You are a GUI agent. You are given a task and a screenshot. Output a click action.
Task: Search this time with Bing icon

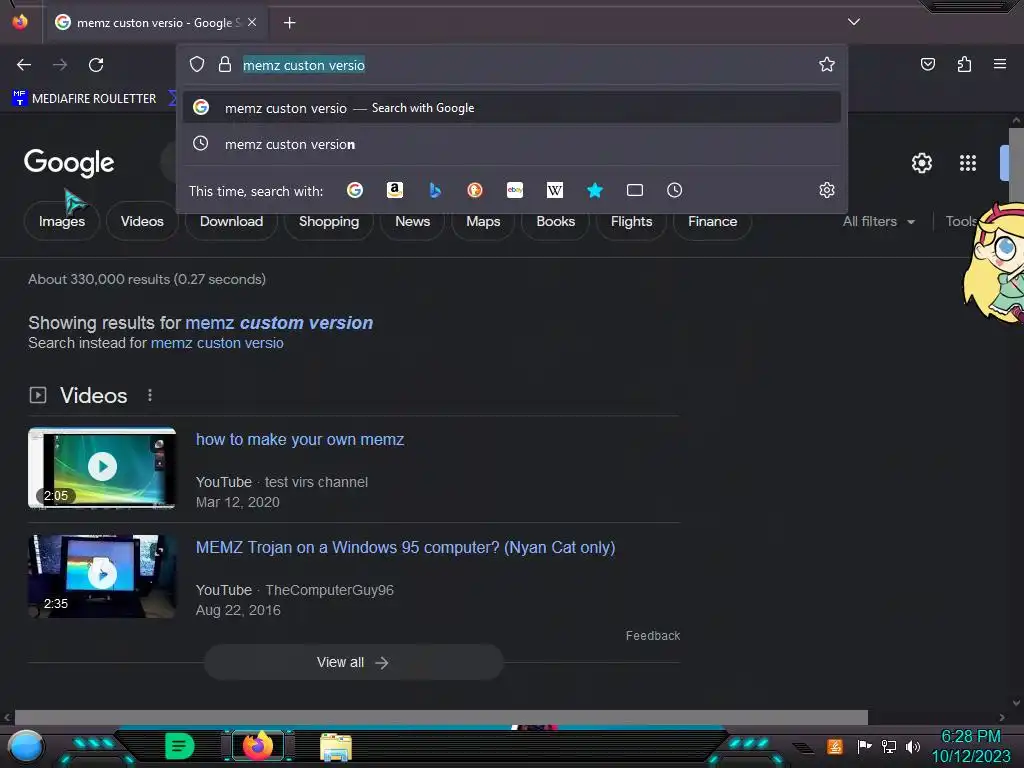pyautogui.click(x=435, y=190)
